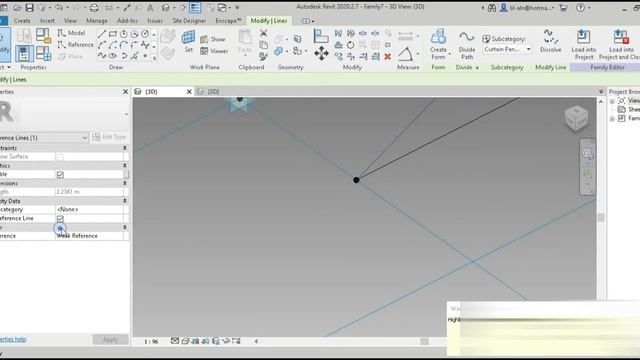Screen dimensions: 640x360
Task: Open the Create ribbon tab
Action: [x=22, y=20]
